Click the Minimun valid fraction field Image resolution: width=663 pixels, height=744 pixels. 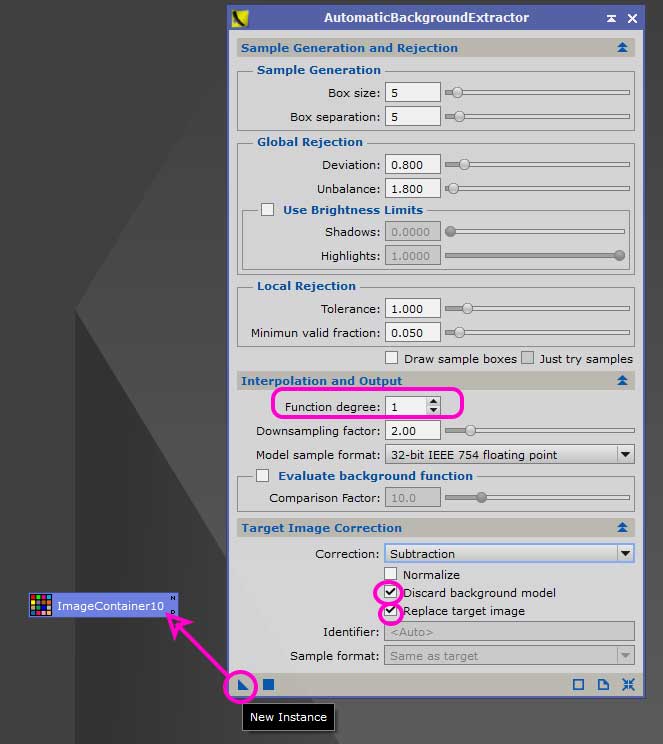pos(412,332)
